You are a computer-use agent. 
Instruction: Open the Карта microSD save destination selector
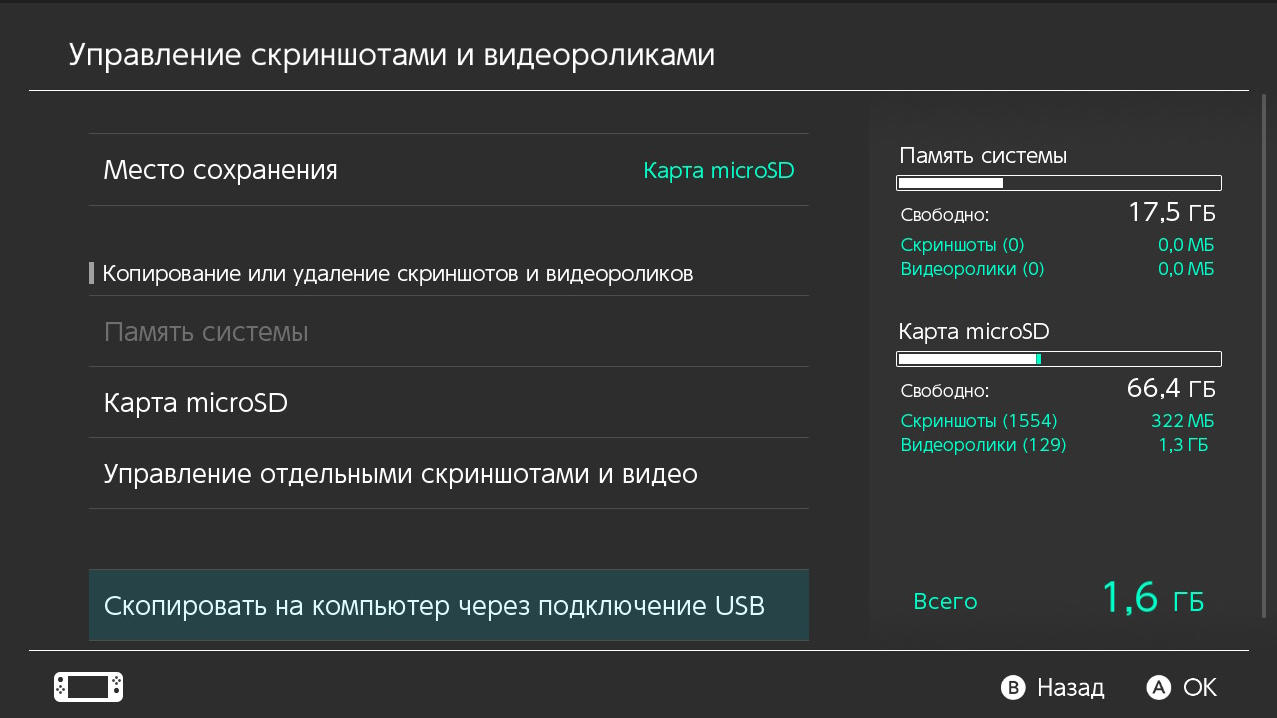719,169
